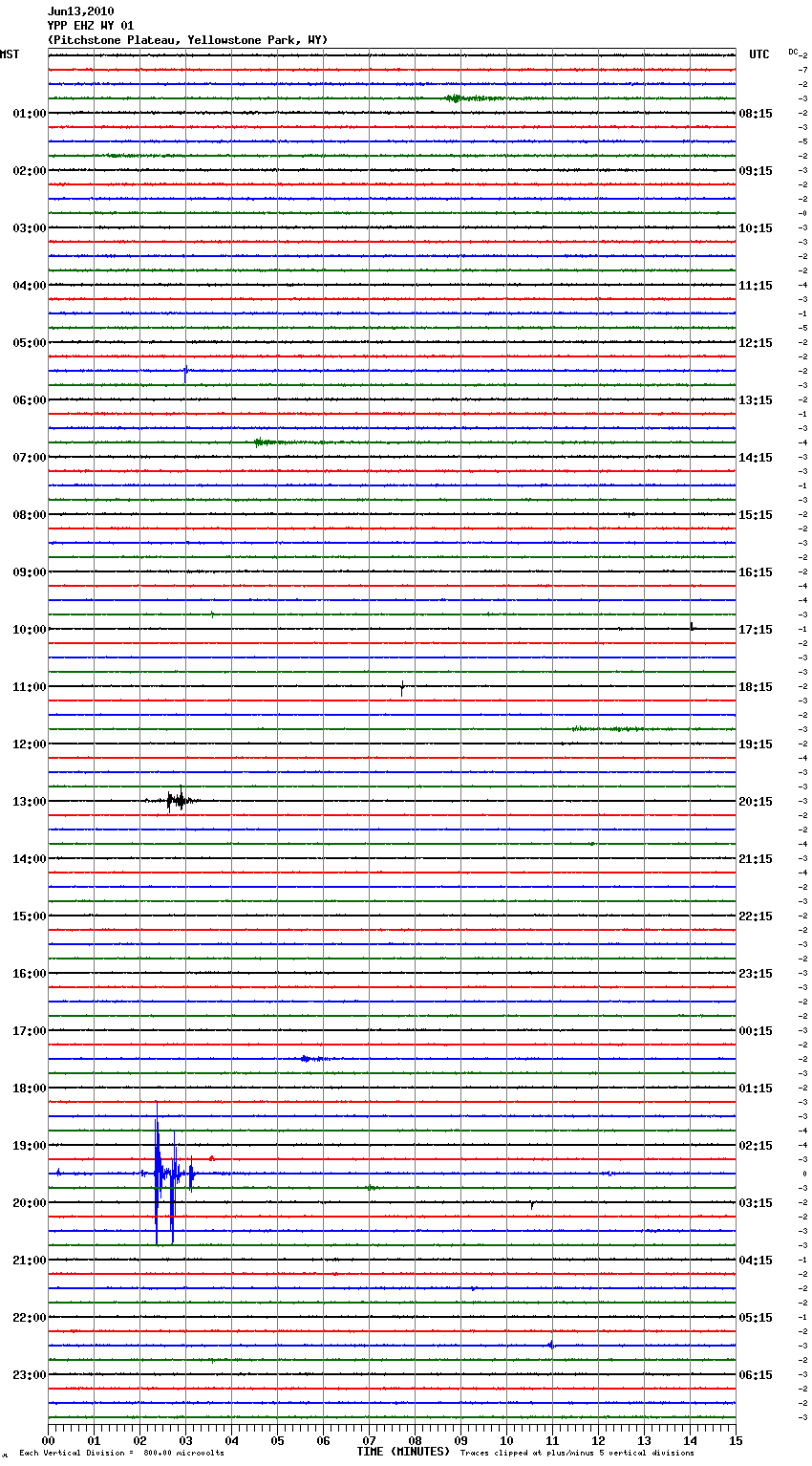
Task: Select the 05:00 MST time label
Action: tap(30, 343)
